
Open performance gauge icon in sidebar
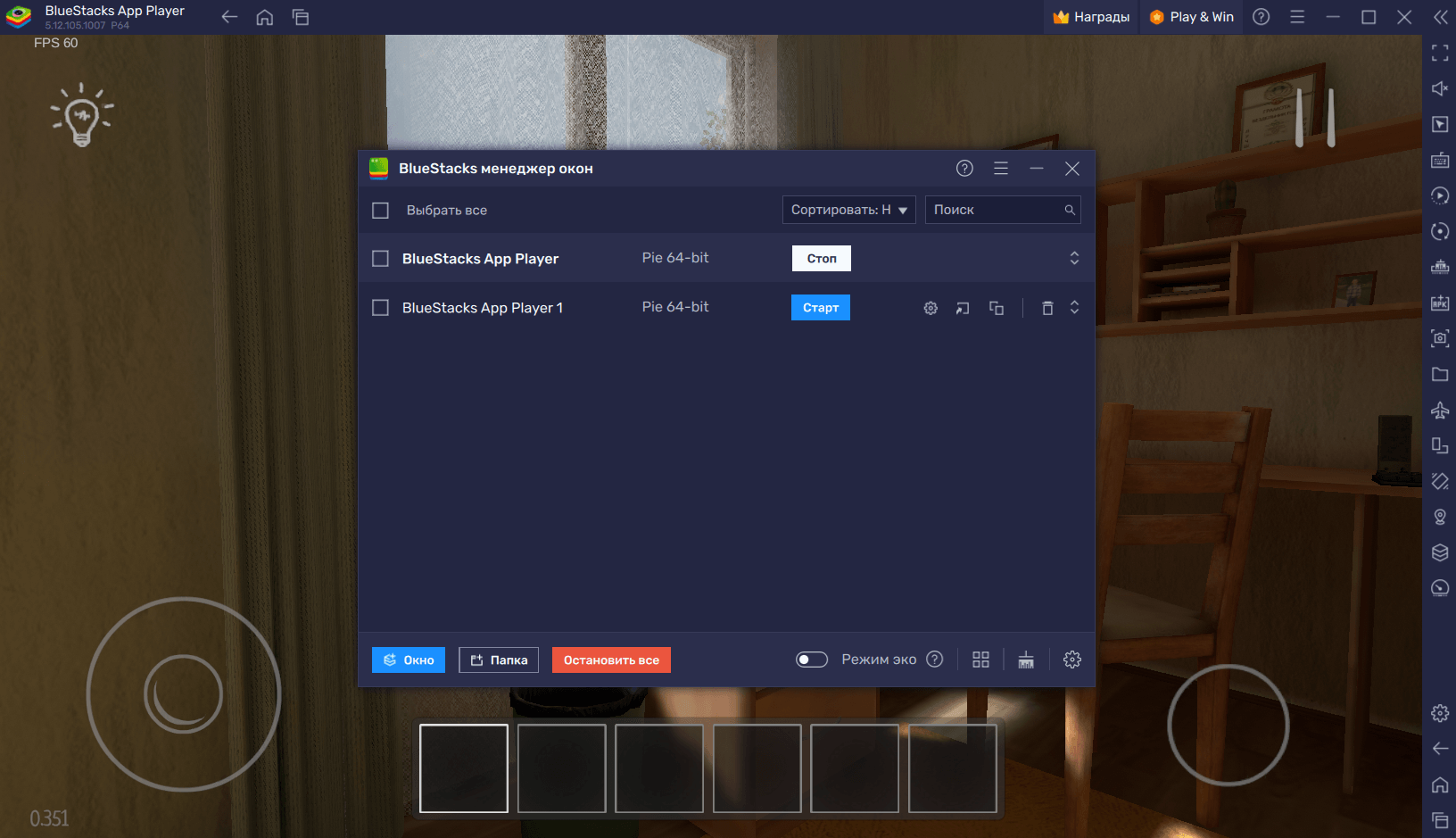(x=1440, y=588)
